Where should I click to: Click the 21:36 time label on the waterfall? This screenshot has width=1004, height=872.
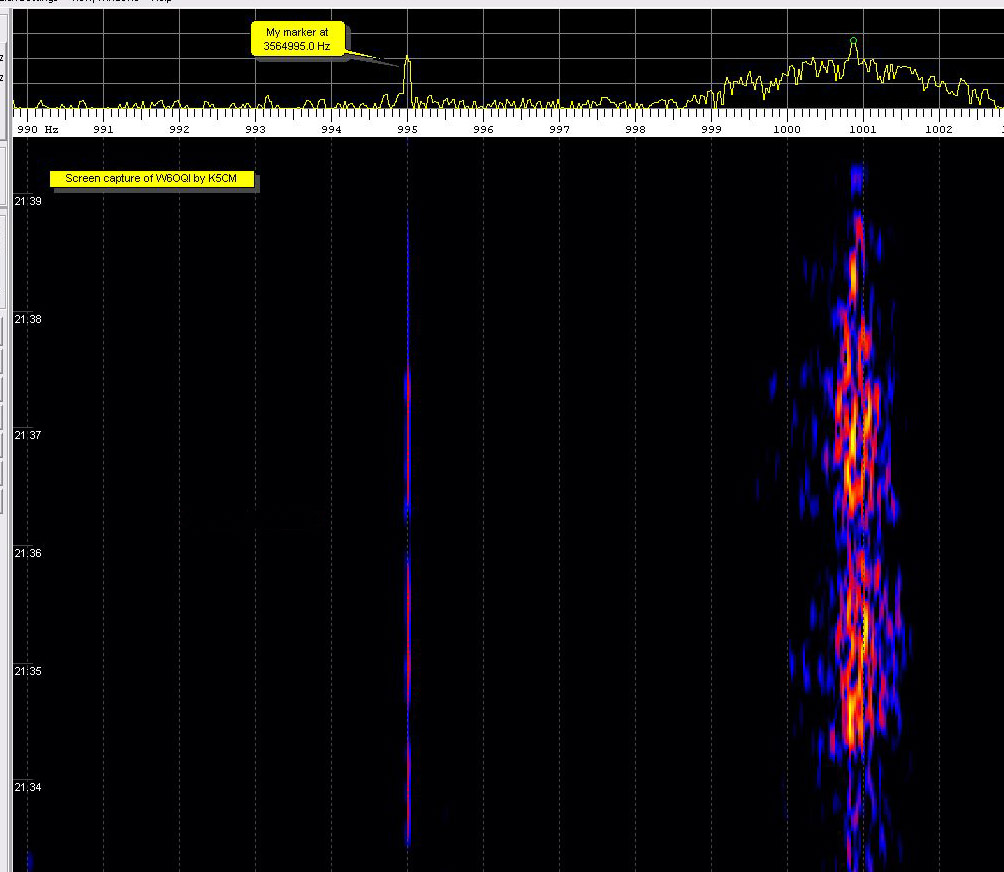(x=28, y=553)
